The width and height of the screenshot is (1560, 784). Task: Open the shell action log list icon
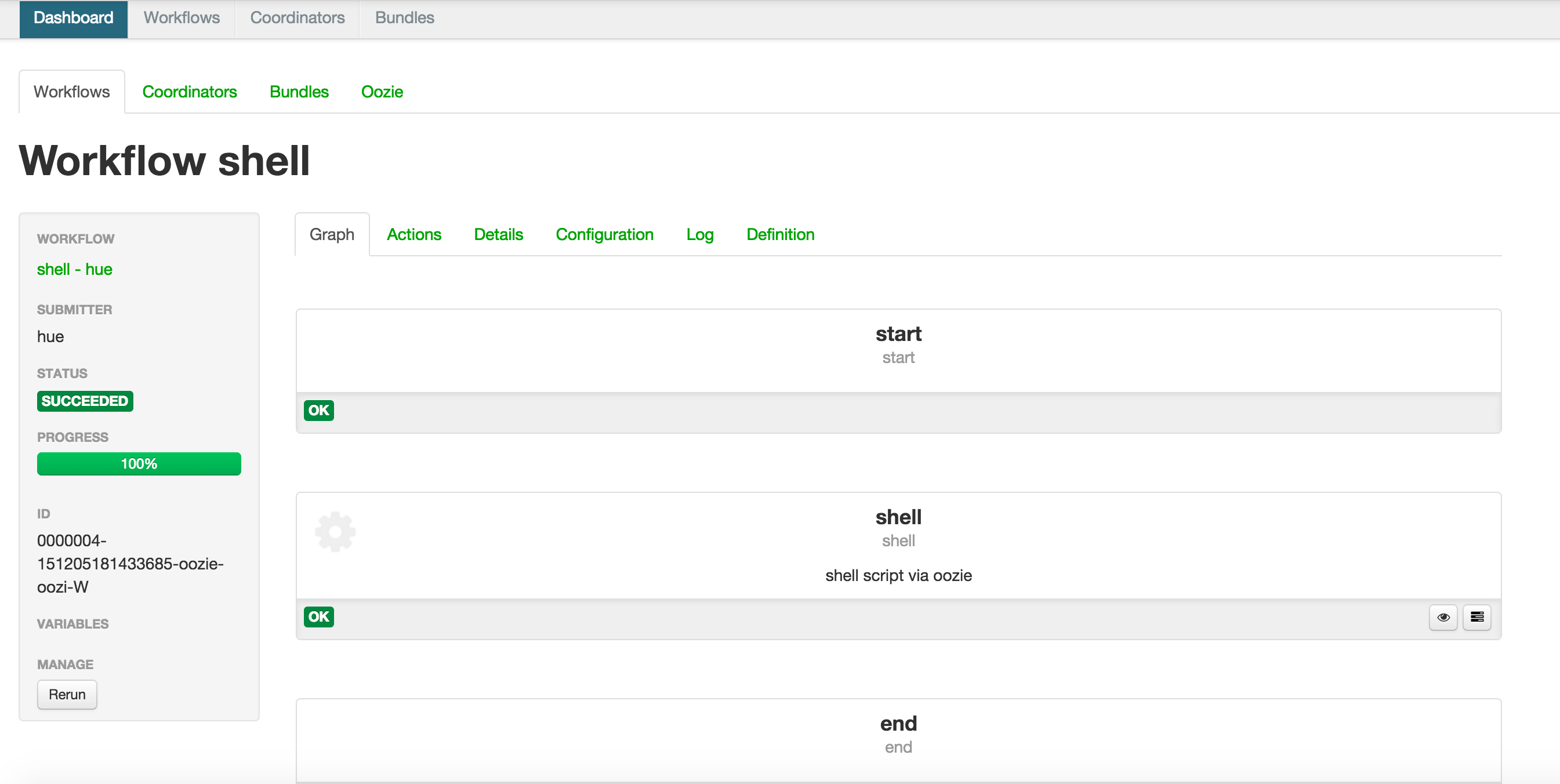[x=1476, y=617]
